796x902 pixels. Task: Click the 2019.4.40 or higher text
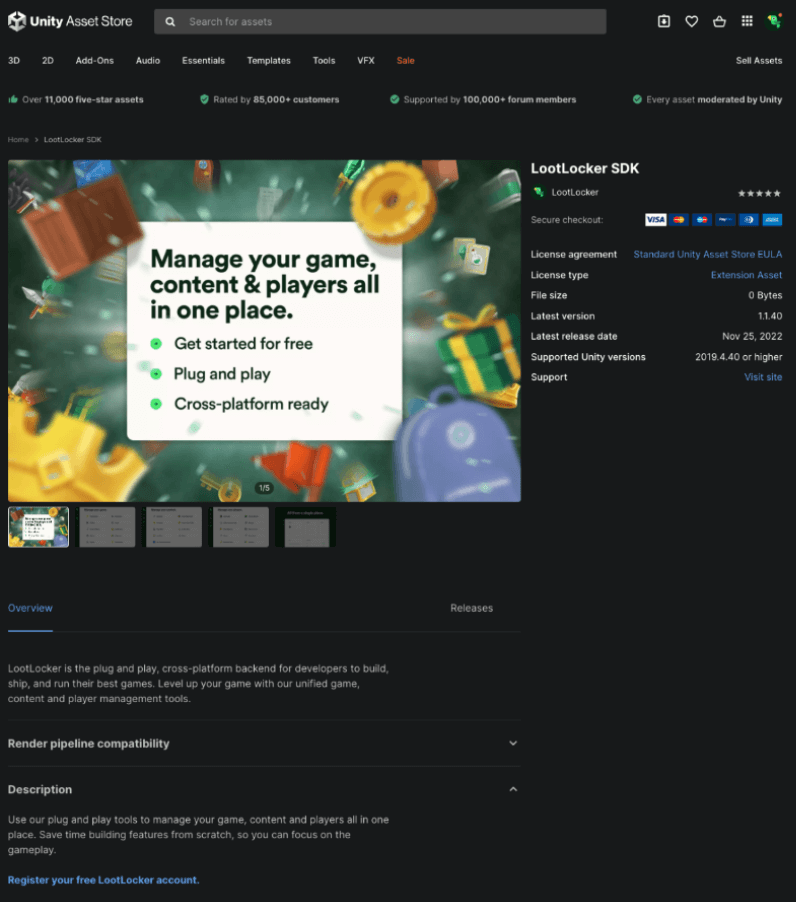click(738, 357)
